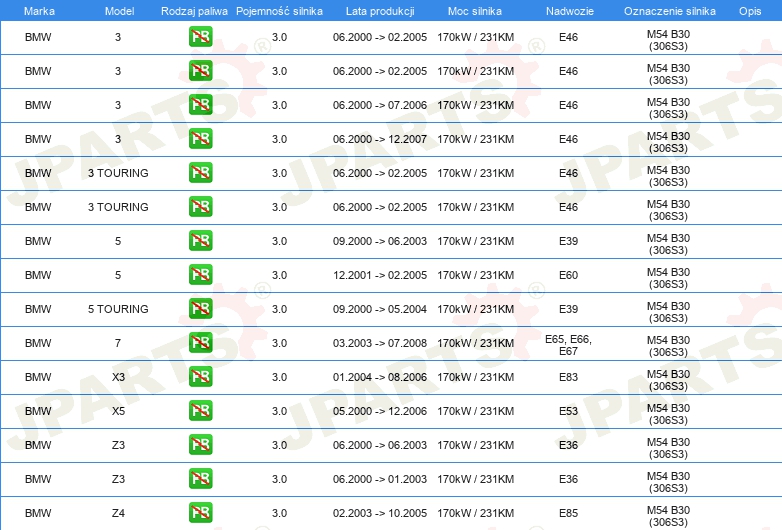This screenshot has height=530, width=782.
Task: Click the 170kW / 231KM power cell in the X5 row
Action: click(475, 411)
